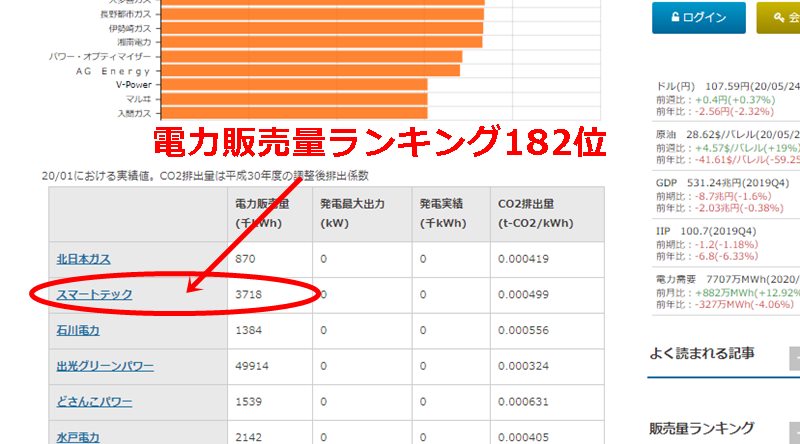Viewport: 800px width, 444px height.
Task: Click the value 3718 in スマートテック row
Action: (248, 295)
